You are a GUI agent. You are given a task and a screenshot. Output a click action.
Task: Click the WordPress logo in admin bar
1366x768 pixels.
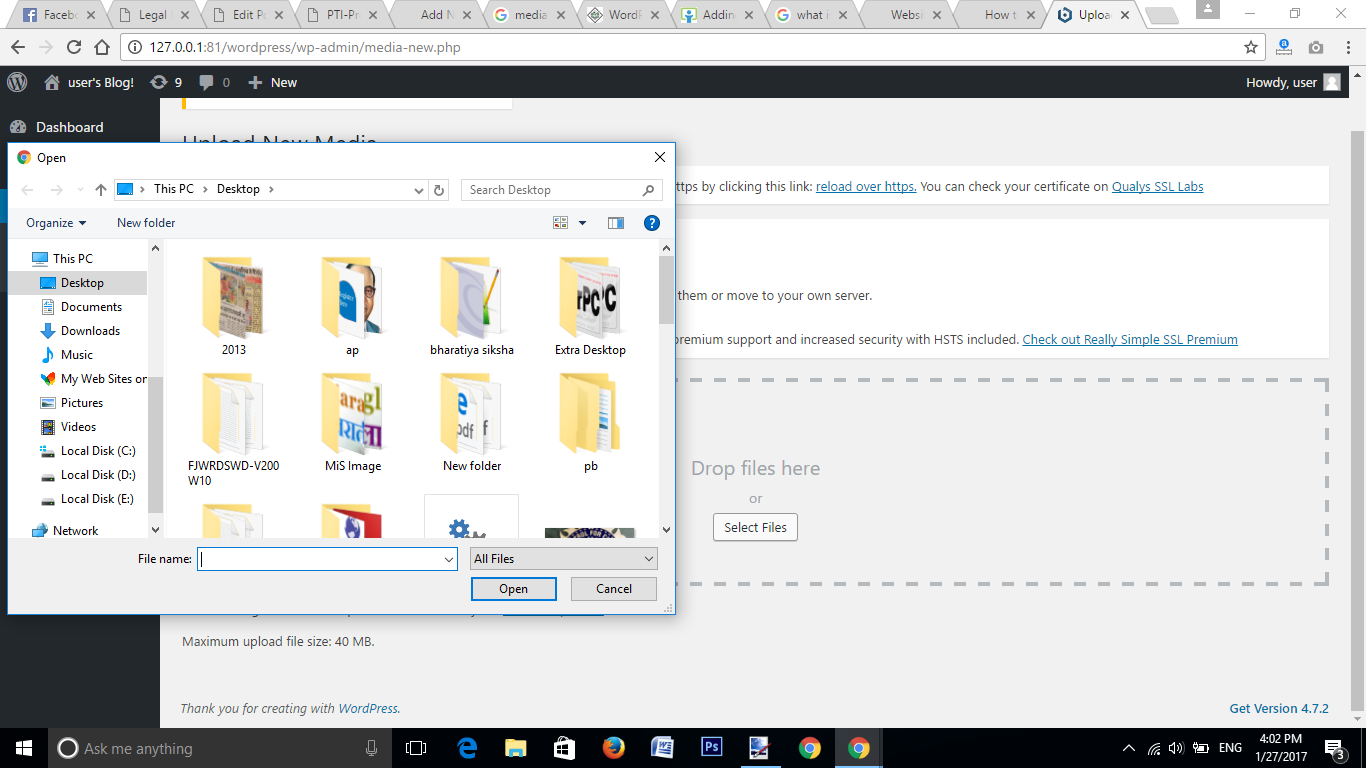pos(17,82)
